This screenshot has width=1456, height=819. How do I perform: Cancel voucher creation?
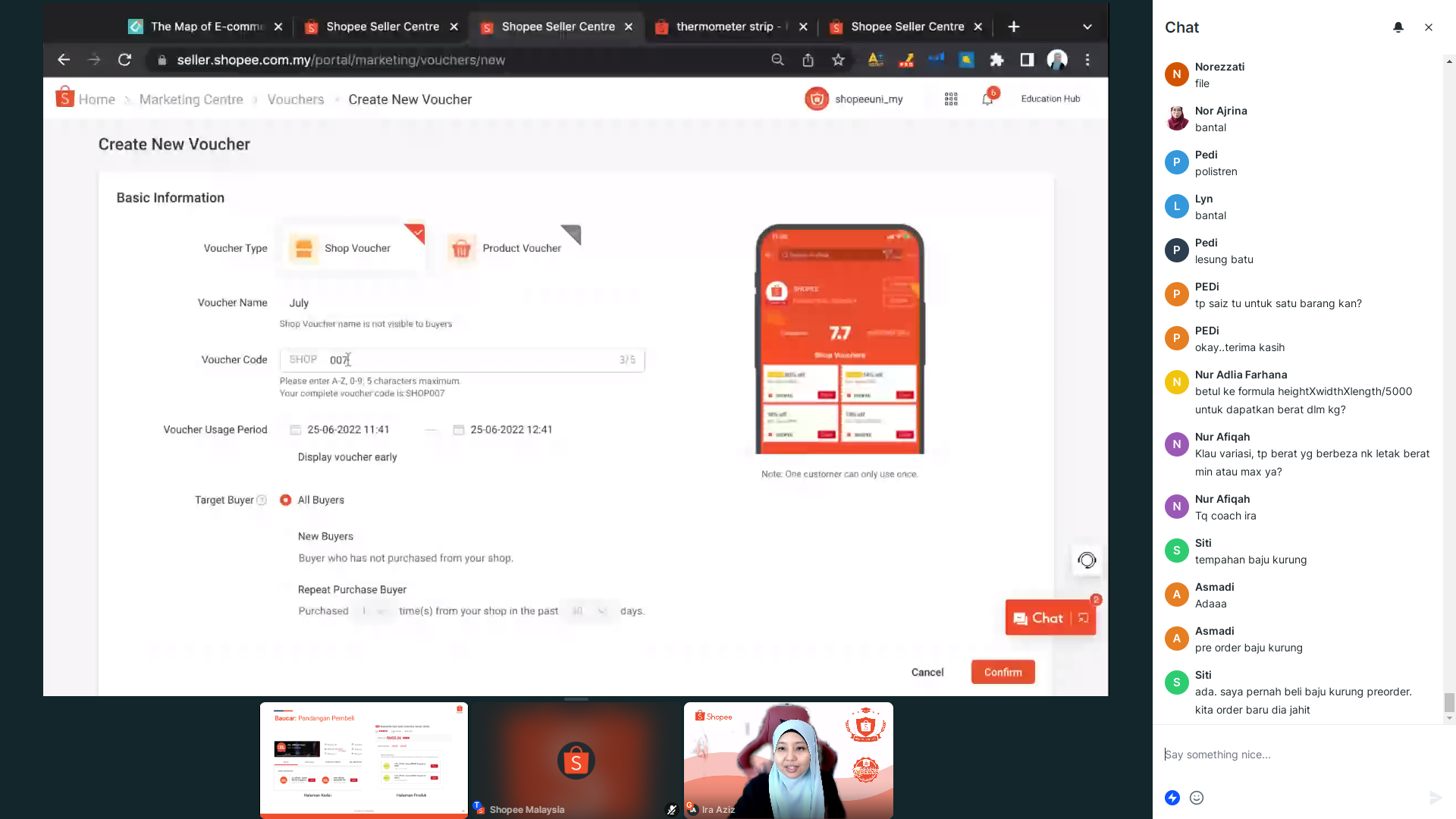[927, 672]
